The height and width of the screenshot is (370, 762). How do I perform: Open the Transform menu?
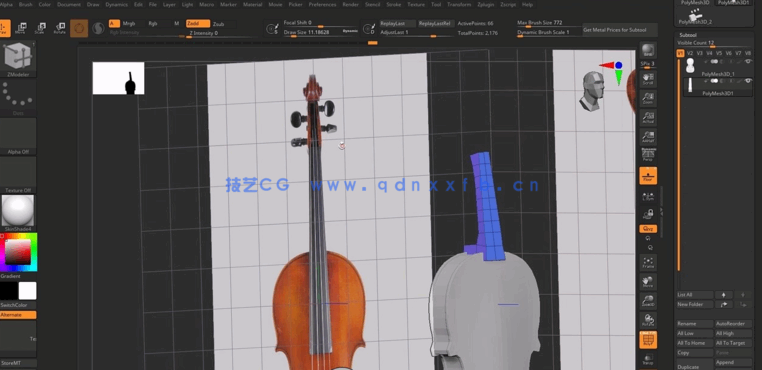click(x=459, y=4)
